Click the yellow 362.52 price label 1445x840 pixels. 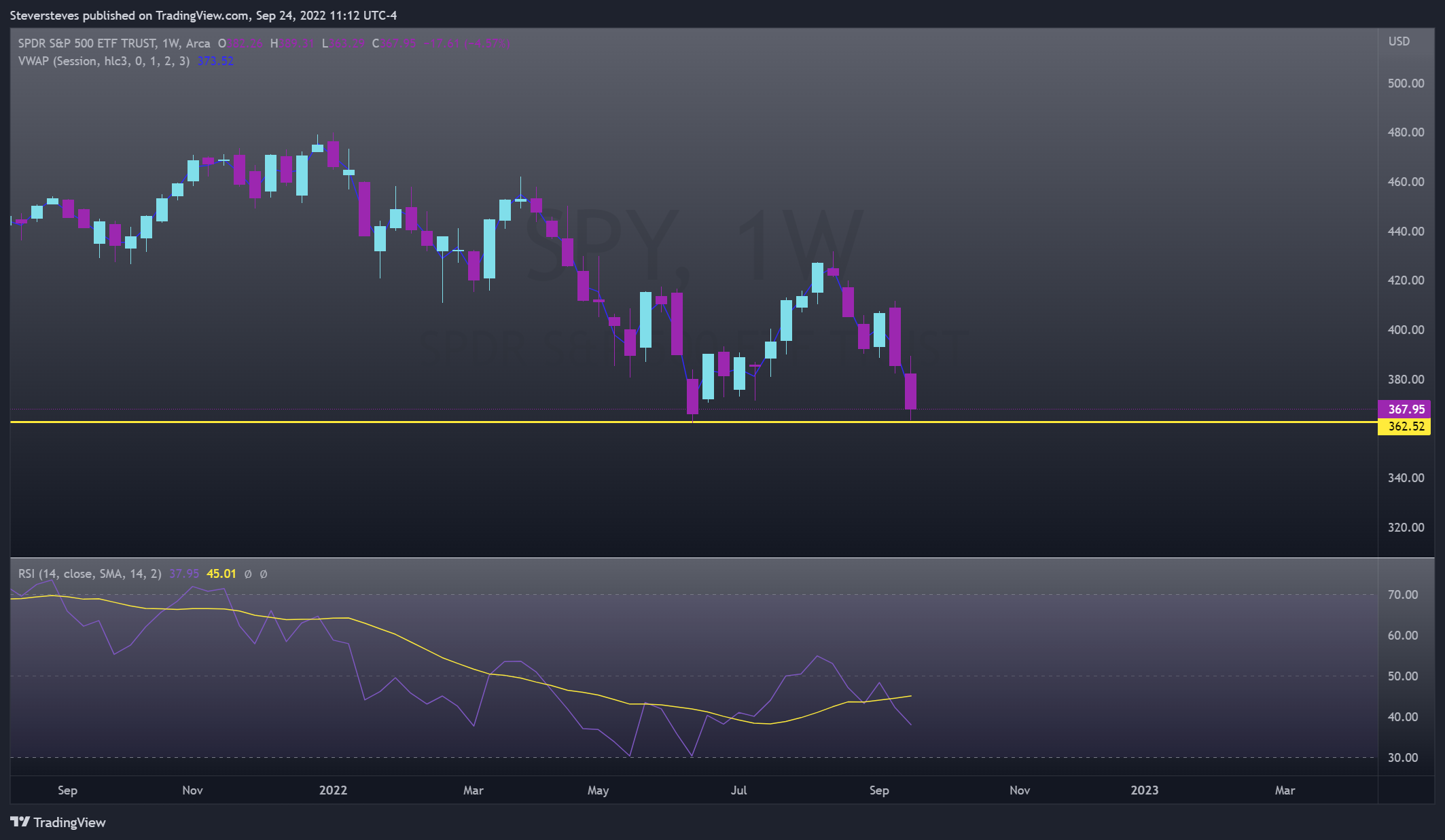[1404, 426]
